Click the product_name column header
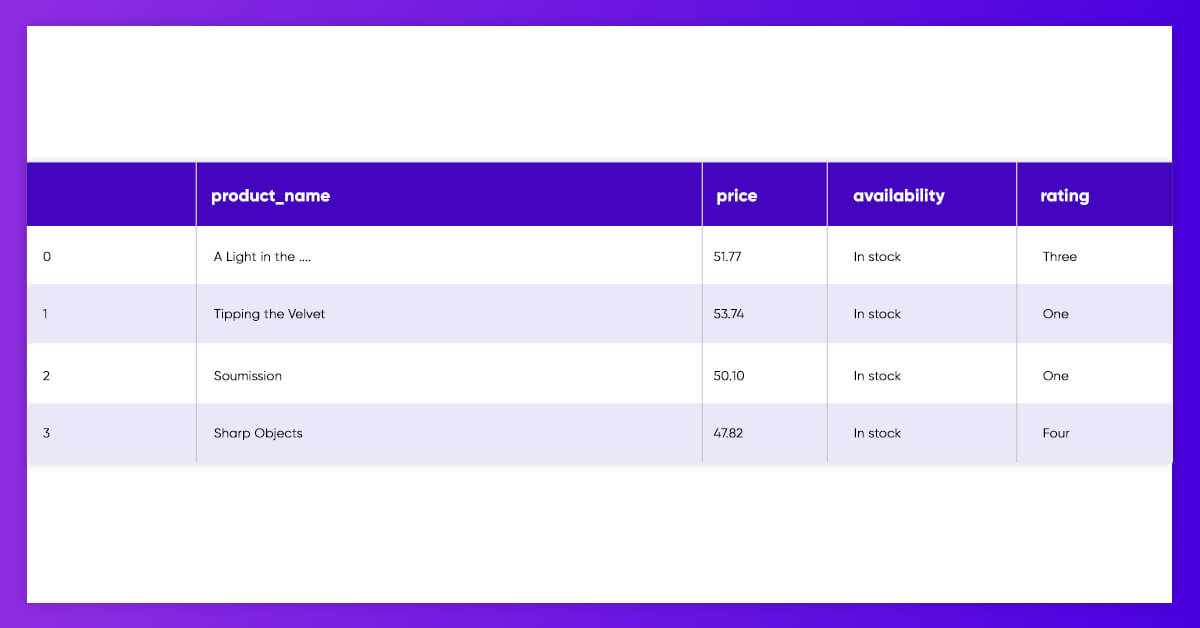 pyautogui.click(x=449, y=195)
